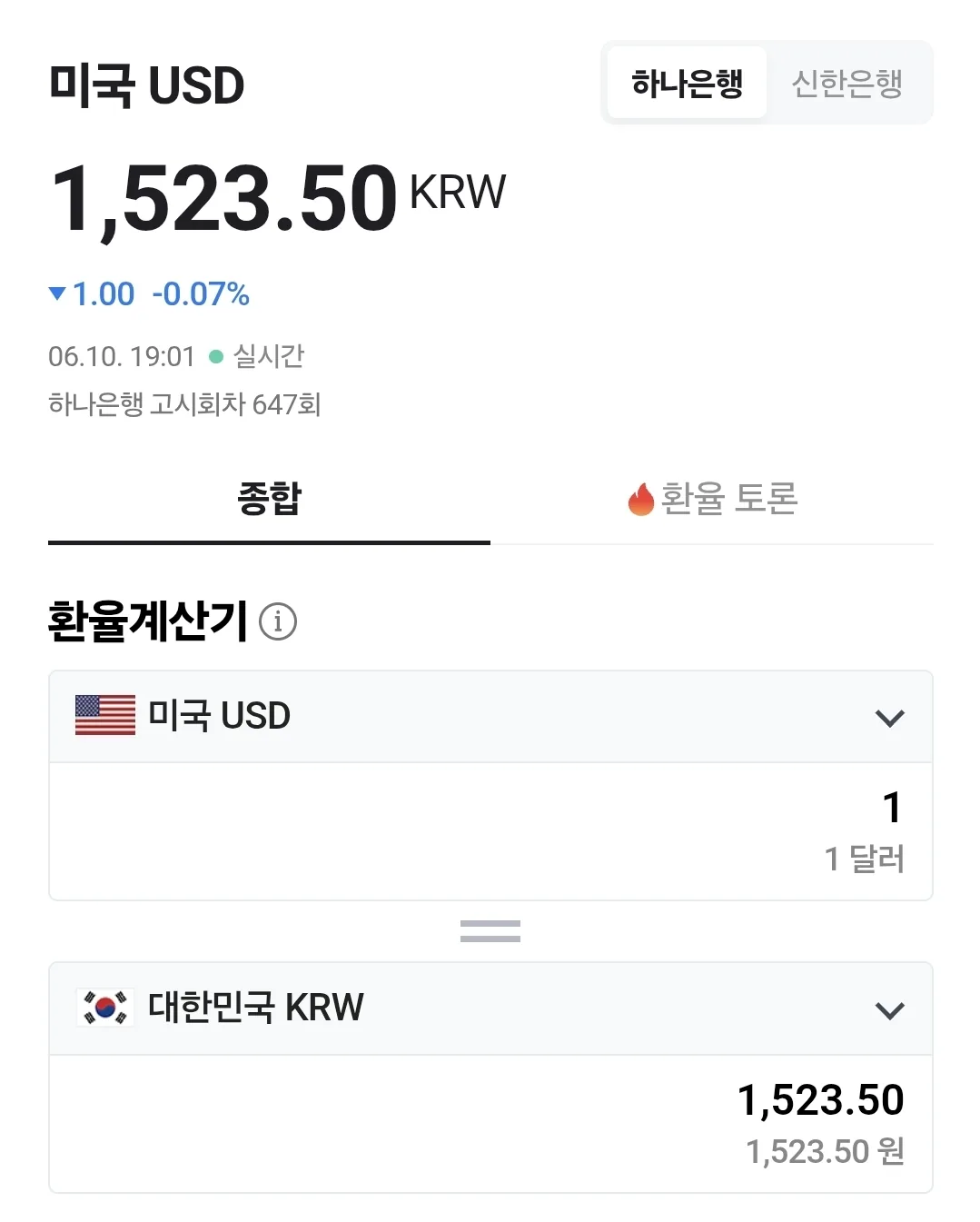This screenshot has height=1222, width=980.
Task: Switch to the 환율 토론 tab
Action: [712, 500]
